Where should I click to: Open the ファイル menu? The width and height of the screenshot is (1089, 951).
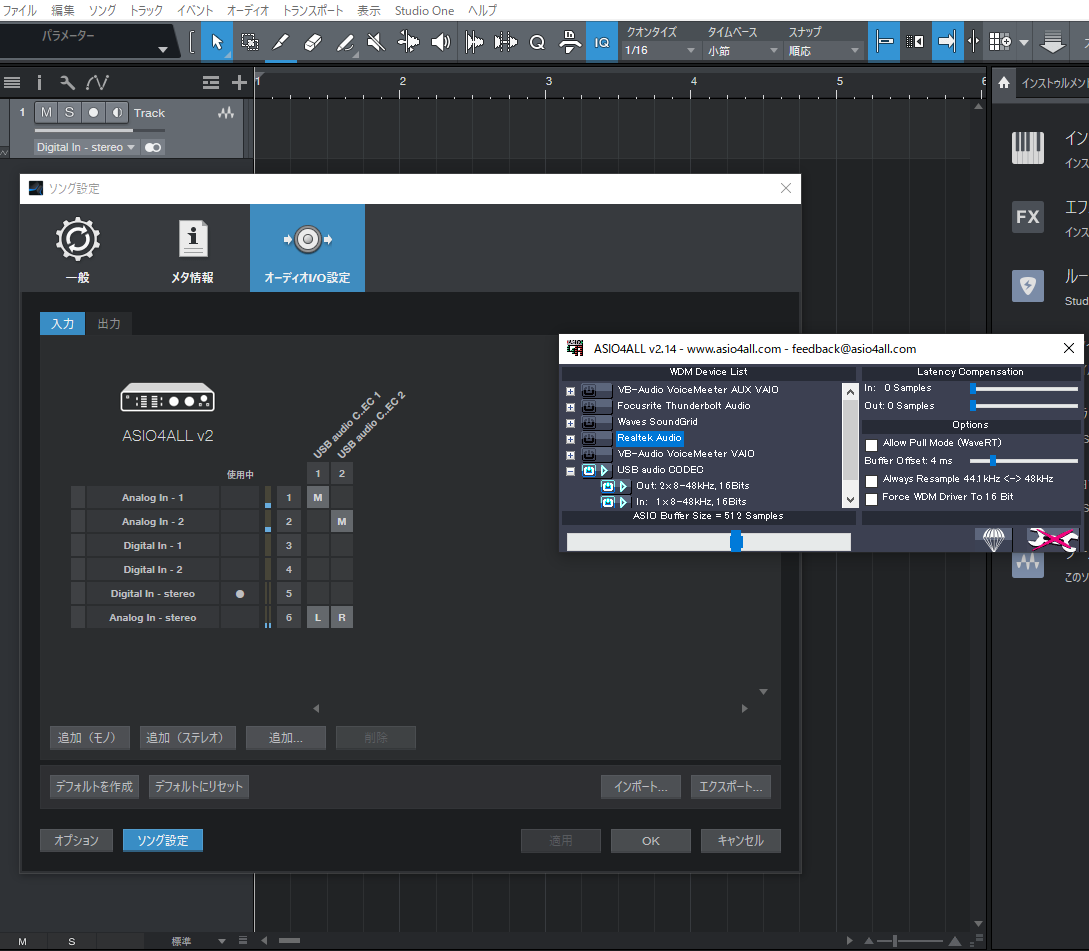coord(19,10)
